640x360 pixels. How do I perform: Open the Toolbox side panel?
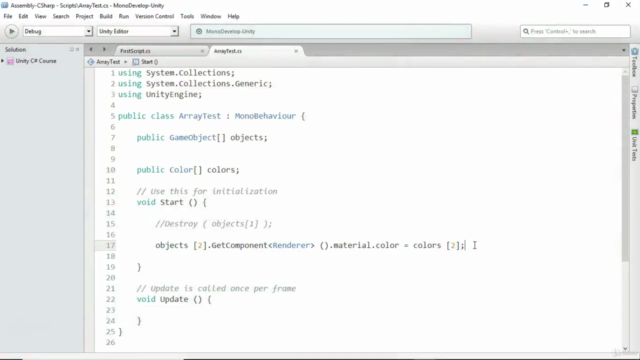635,62
